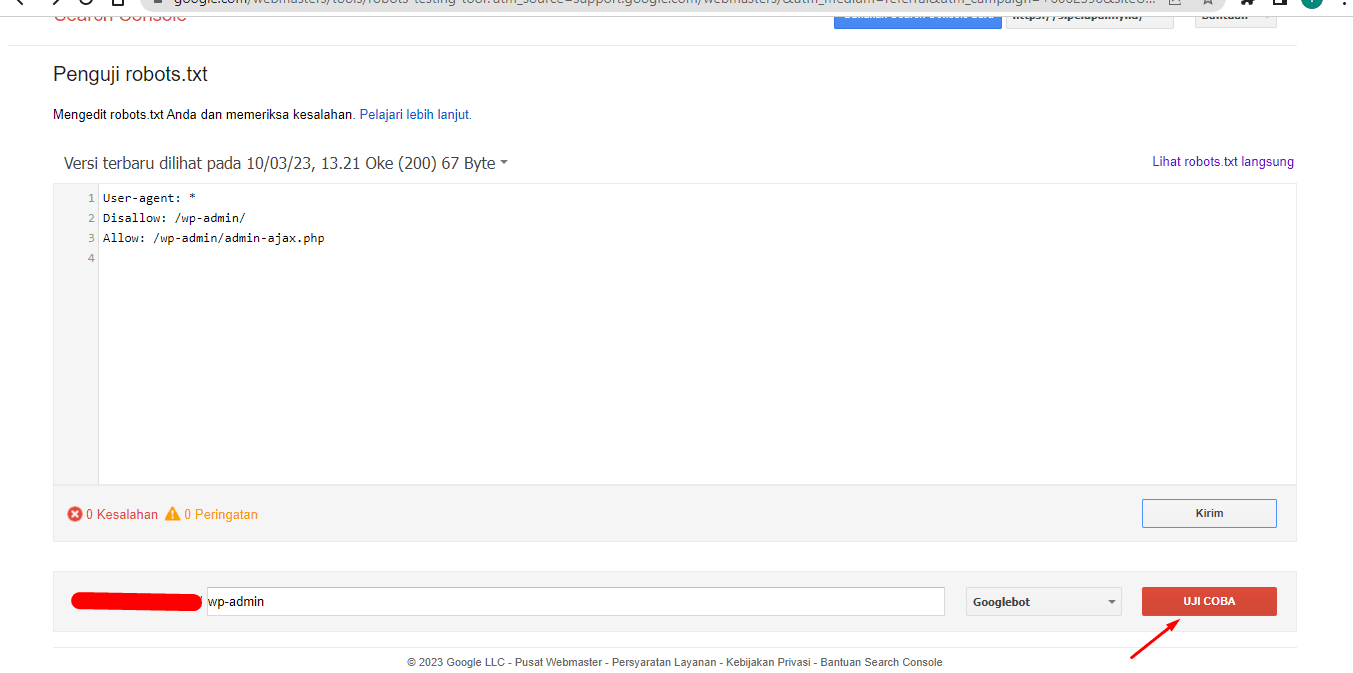Click the browser reload icon
The width and height of the screenshot is (1353, 673).
click(x=86, y=3)
